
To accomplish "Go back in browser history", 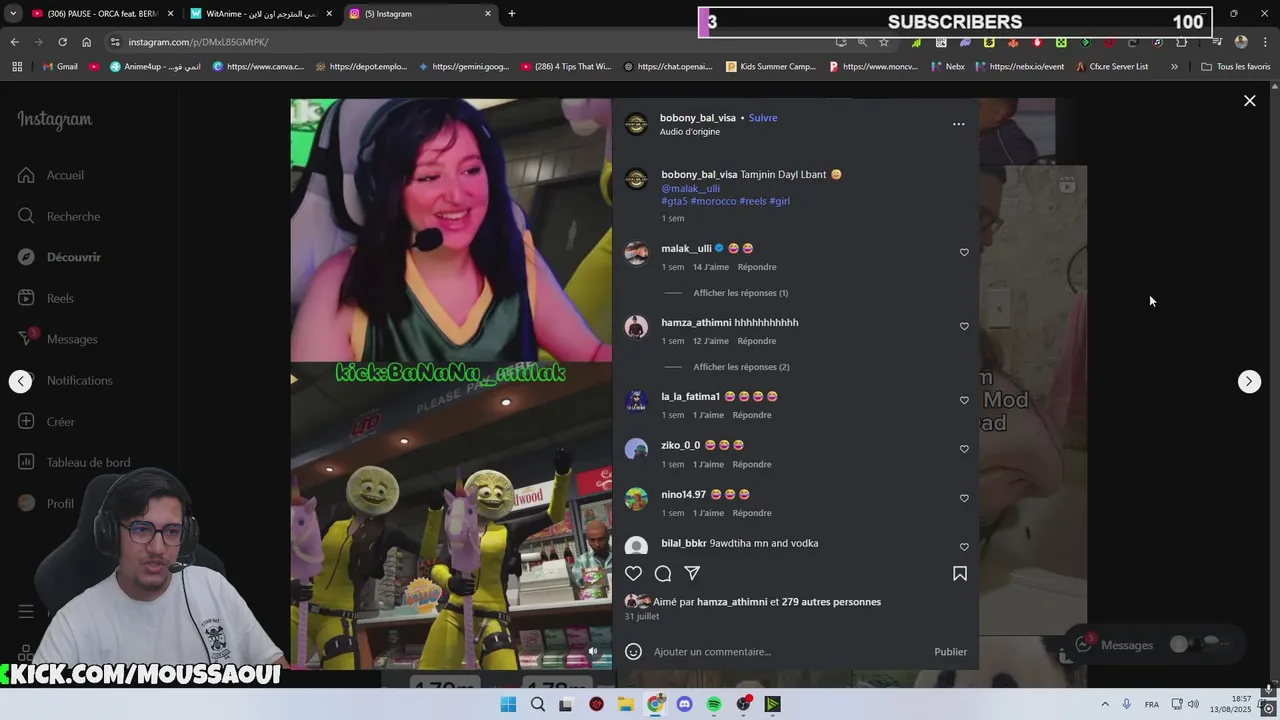I will 15,42.
